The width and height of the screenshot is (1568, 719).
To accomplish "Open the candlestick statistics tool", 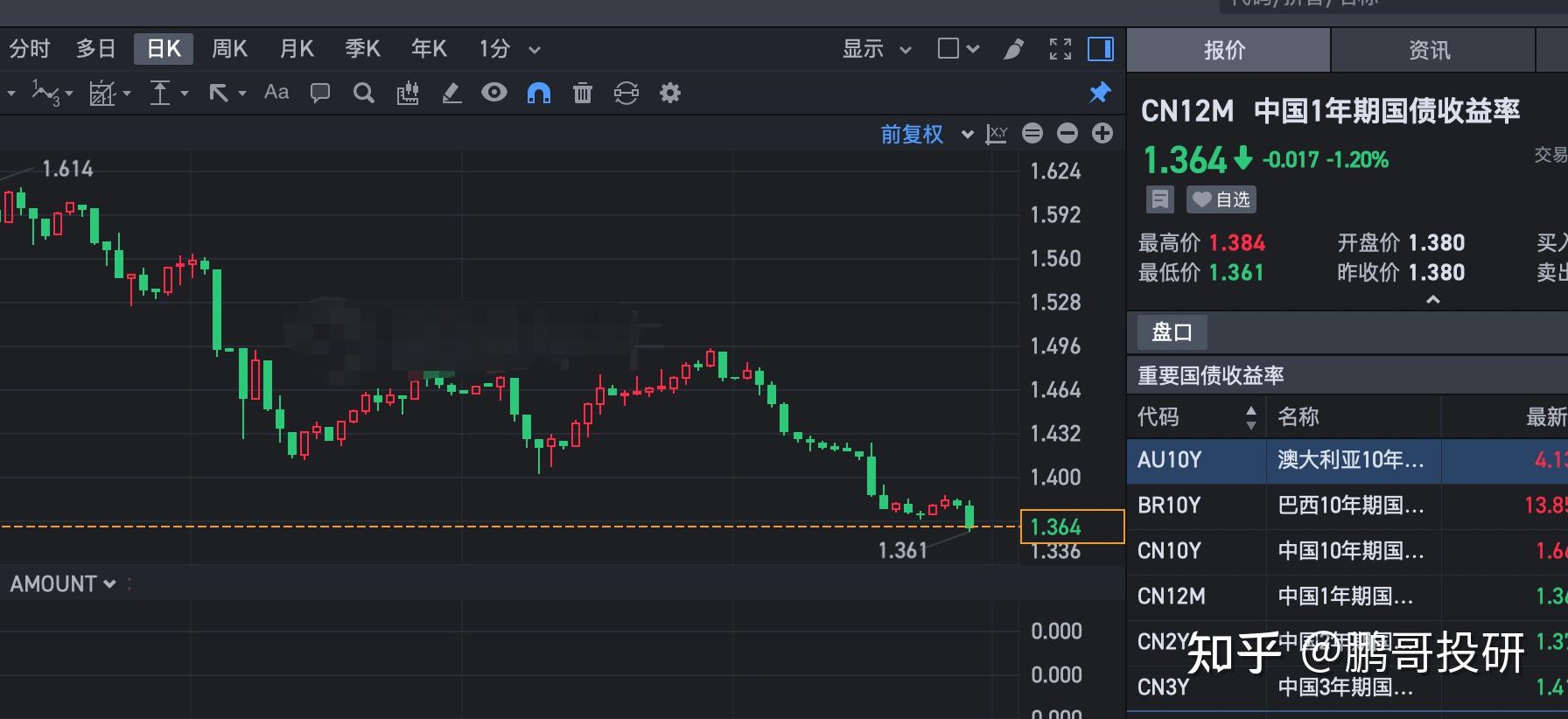I will tap(408, 93).
